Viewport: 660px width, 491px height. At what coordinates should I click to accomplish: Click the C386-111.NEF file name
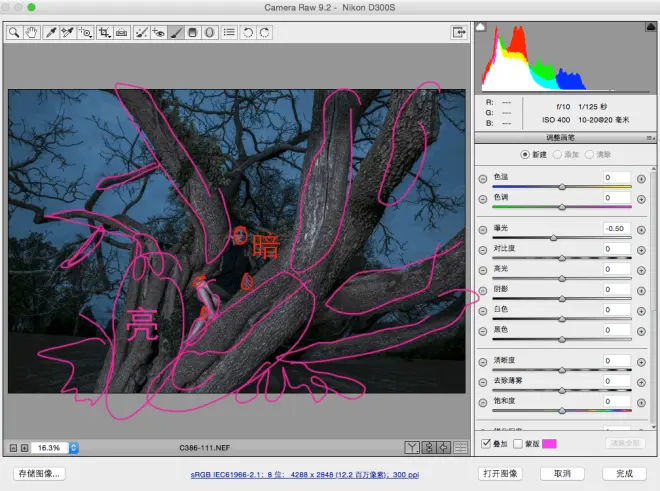click(x=205, y=448)
